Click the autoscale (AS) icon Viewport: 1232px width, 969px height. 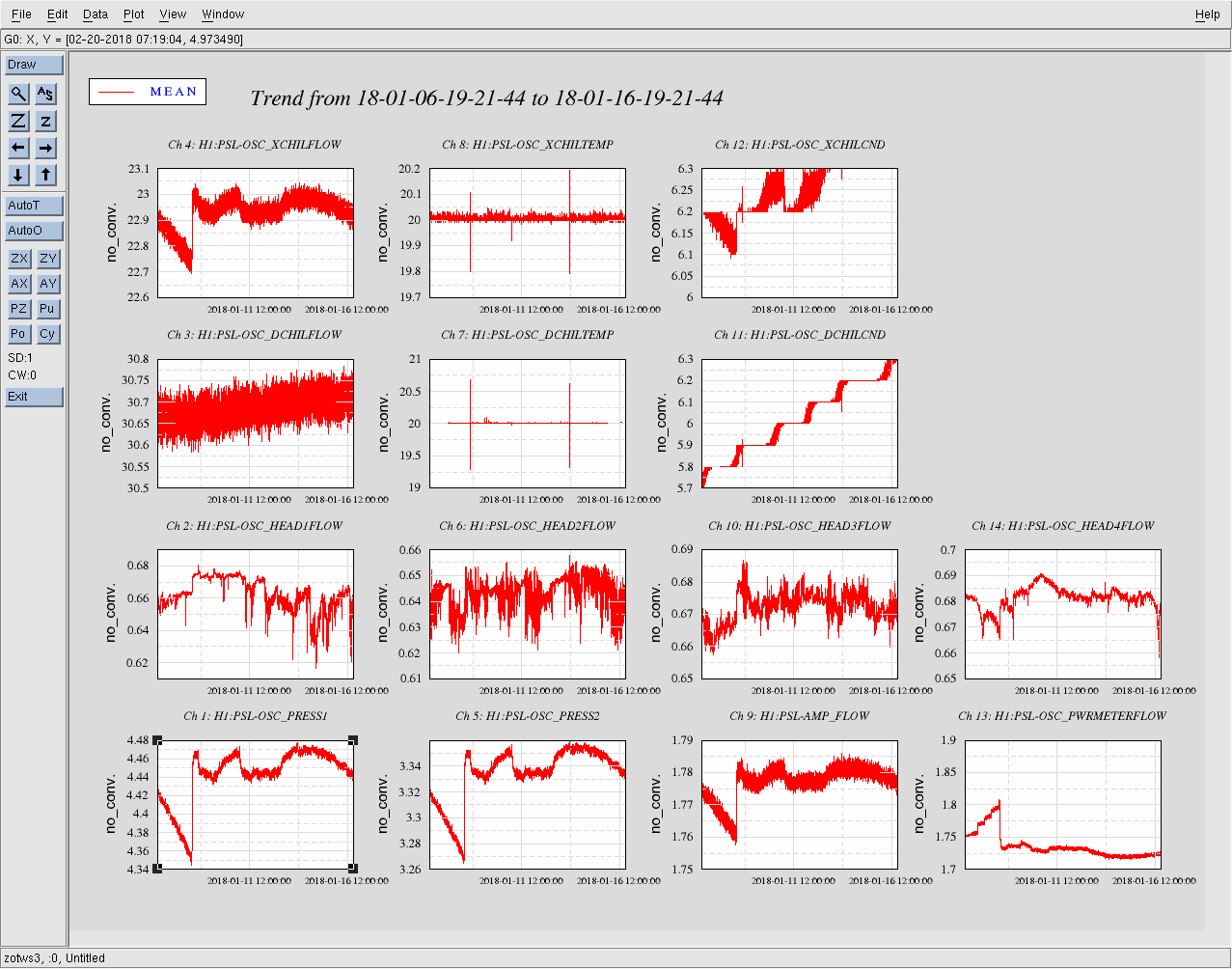(x=45, y=94)
